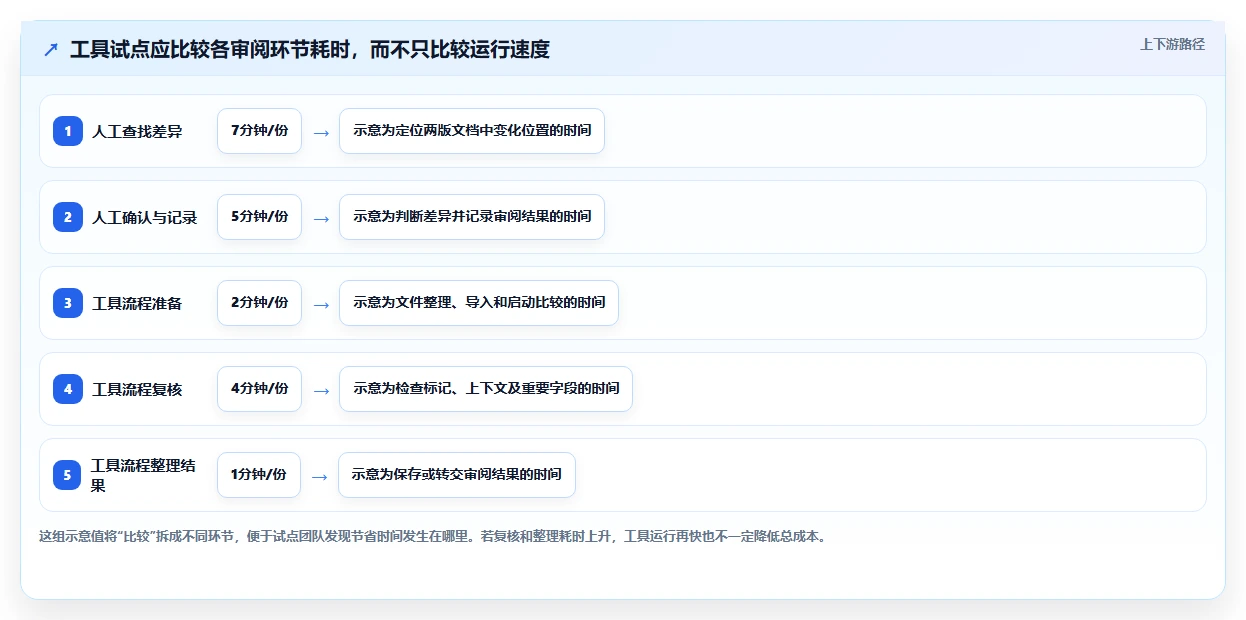This screenshot has height=620, width=1246.
Task: Select step badge 4 for 工具流程复核
Action: pos(68,389)
